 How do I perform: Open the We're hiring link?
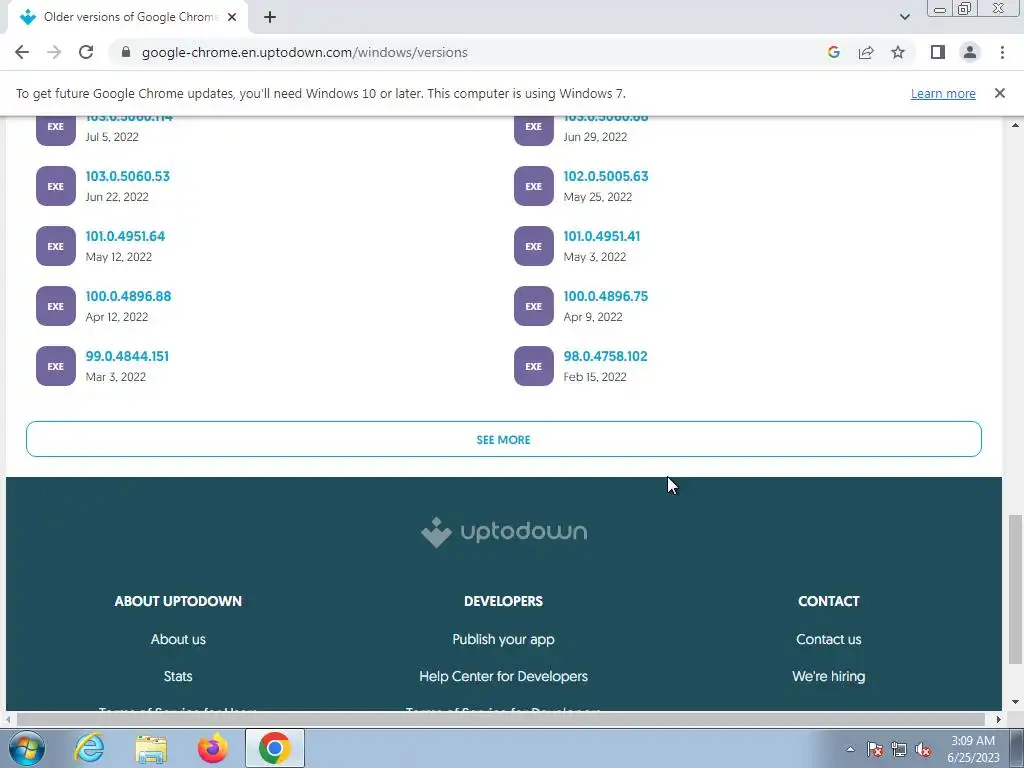(829, 676)
